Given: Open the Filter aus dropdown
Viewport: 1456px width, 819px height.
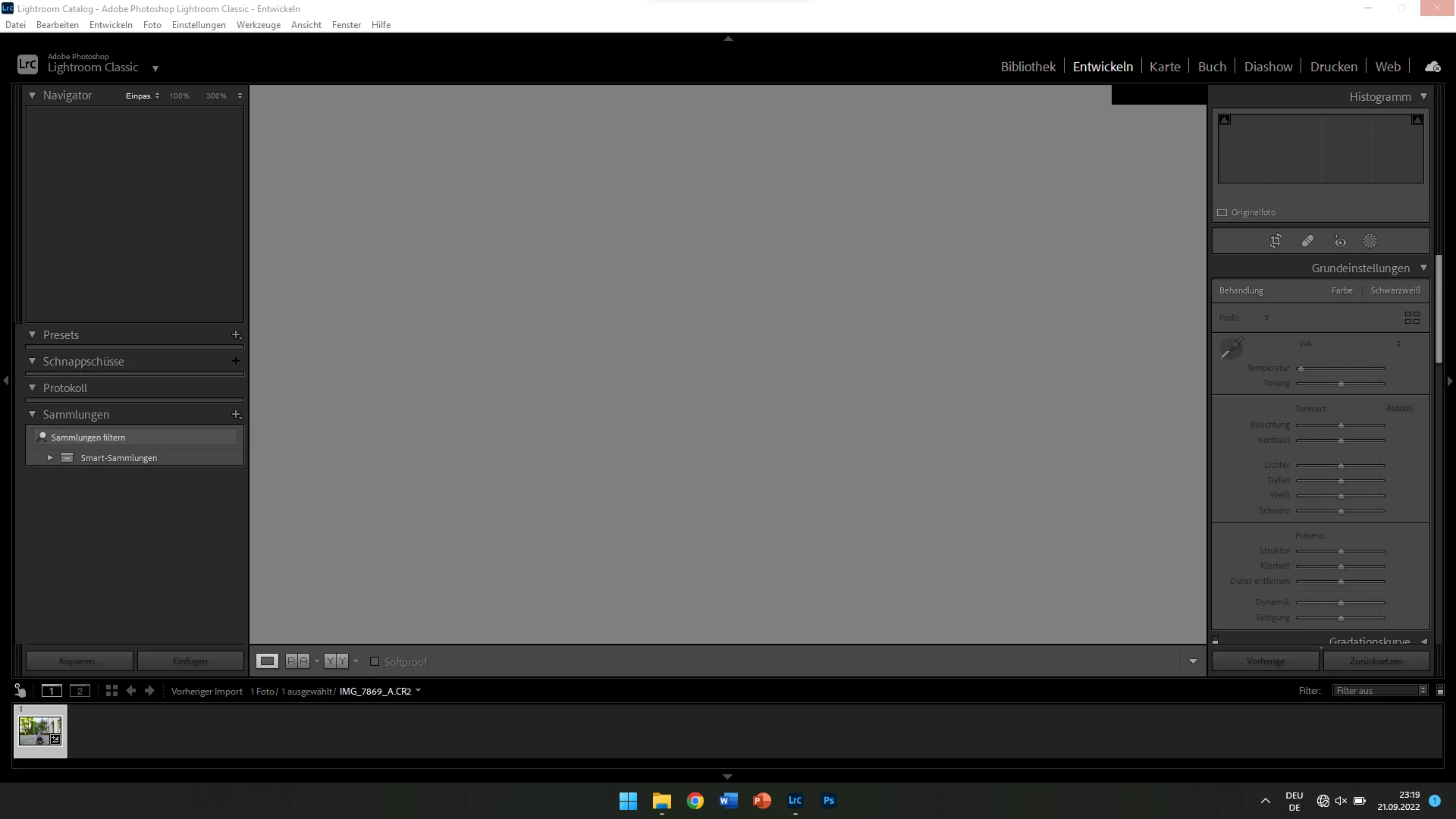Looking at the screenshot, I should point(1381,691).
